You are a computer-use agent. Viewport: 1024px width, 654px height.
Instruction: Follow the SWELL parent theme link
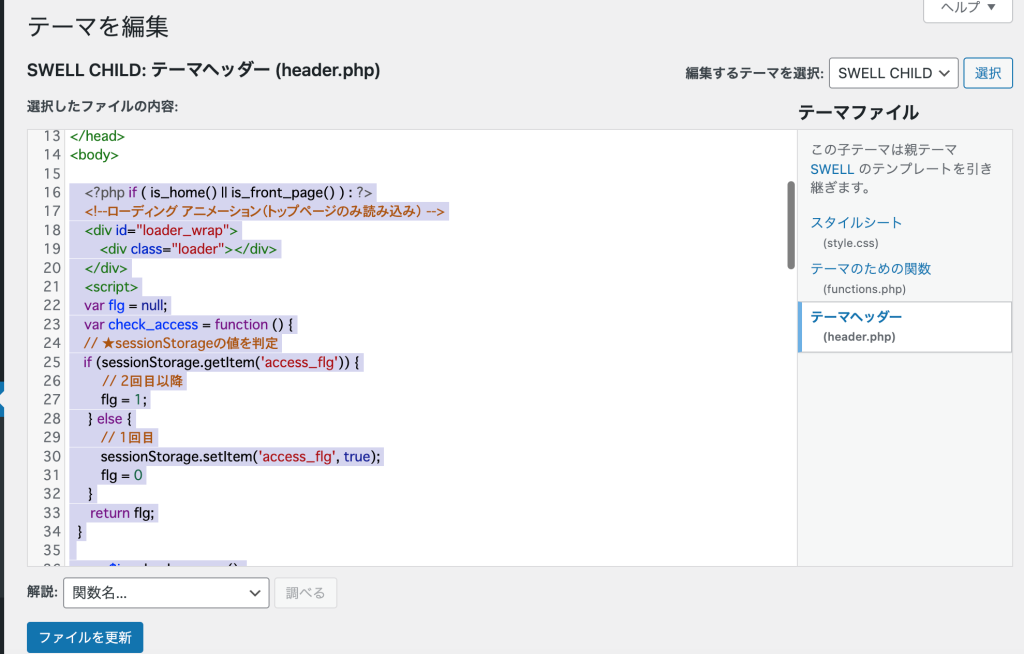[x=832, y=169]
